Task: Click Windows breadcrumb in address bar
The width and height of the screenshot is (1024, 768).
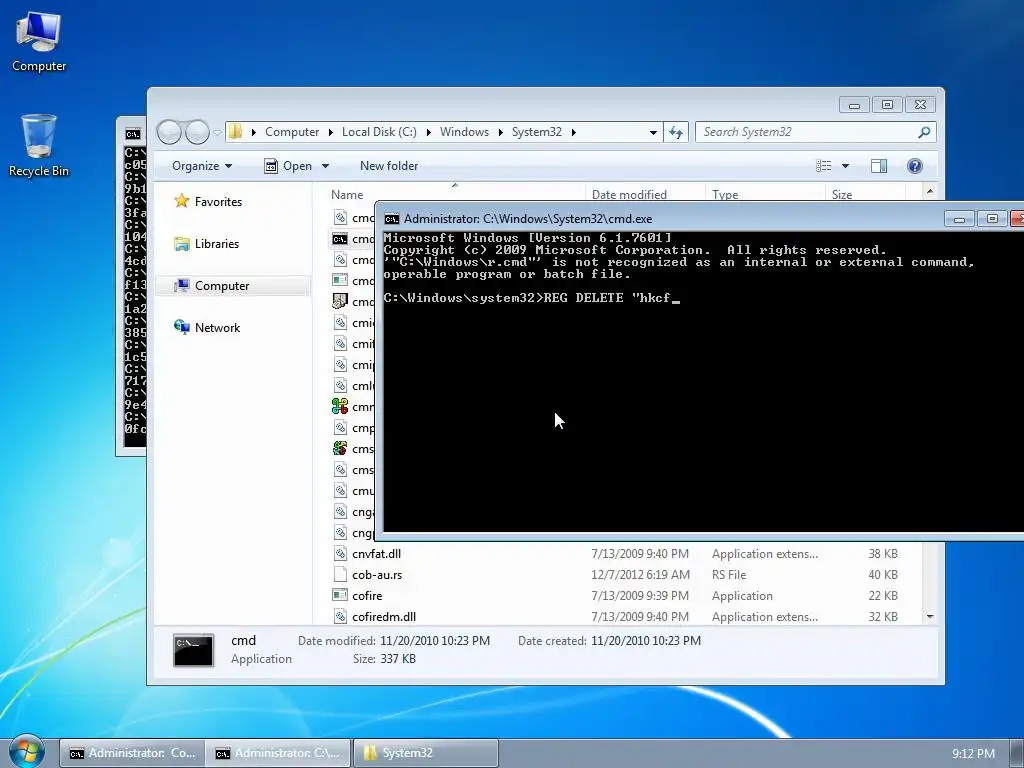Action: pyautogui.click(x=464, y=132)
